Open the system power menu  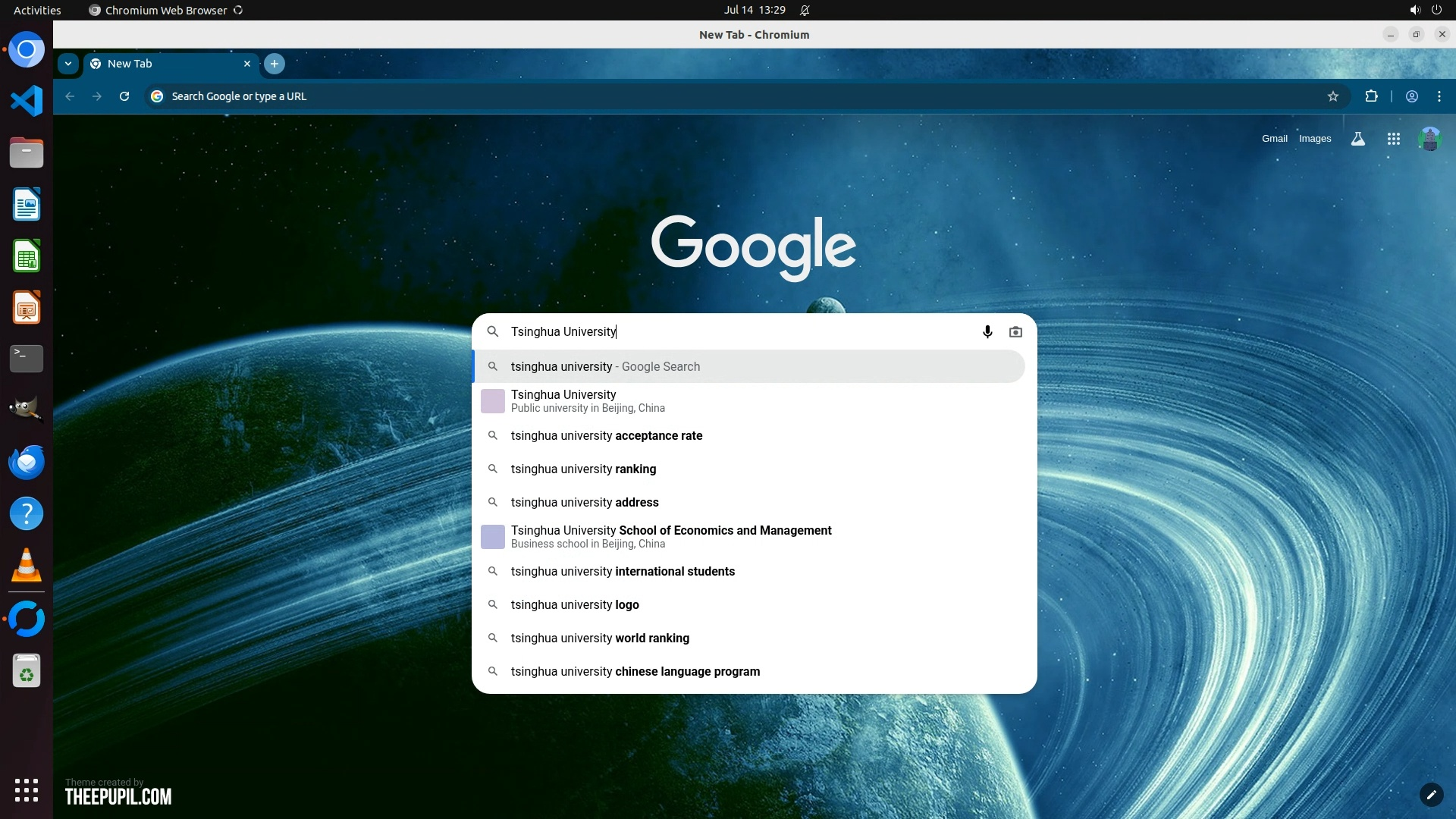[x=1436, y=10]
